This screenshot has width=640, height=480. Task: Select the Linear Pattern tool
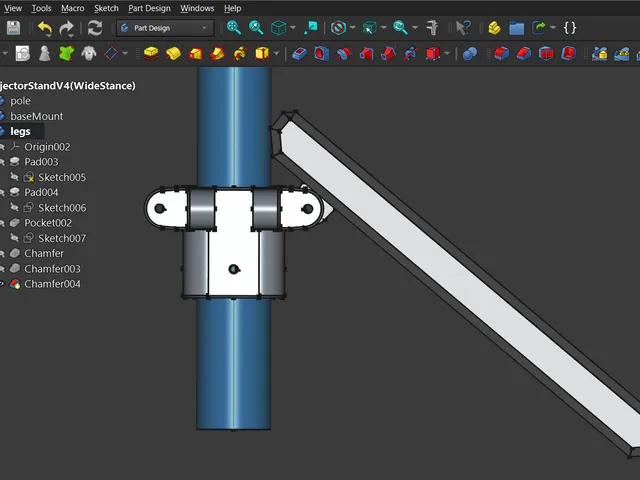point(622,53)
